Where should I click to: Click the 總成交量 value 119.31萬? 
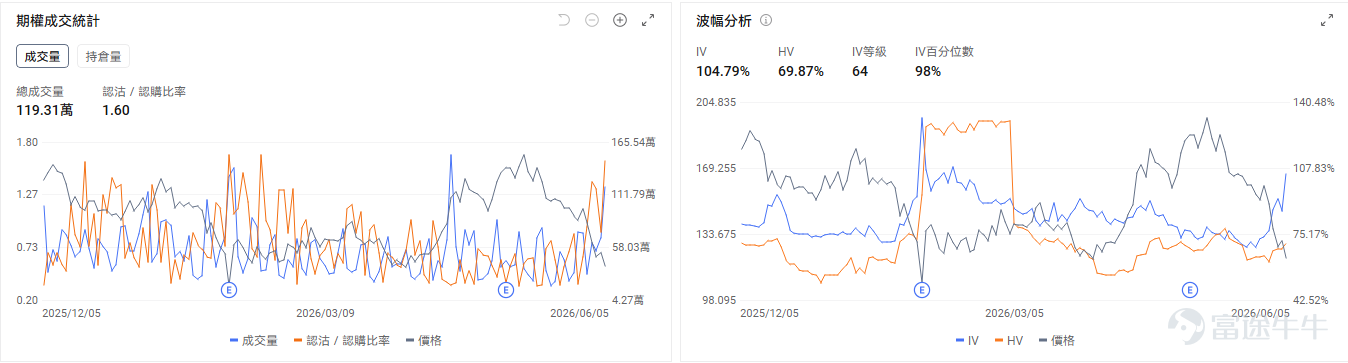pyautogui.click(x=45, y=110)
